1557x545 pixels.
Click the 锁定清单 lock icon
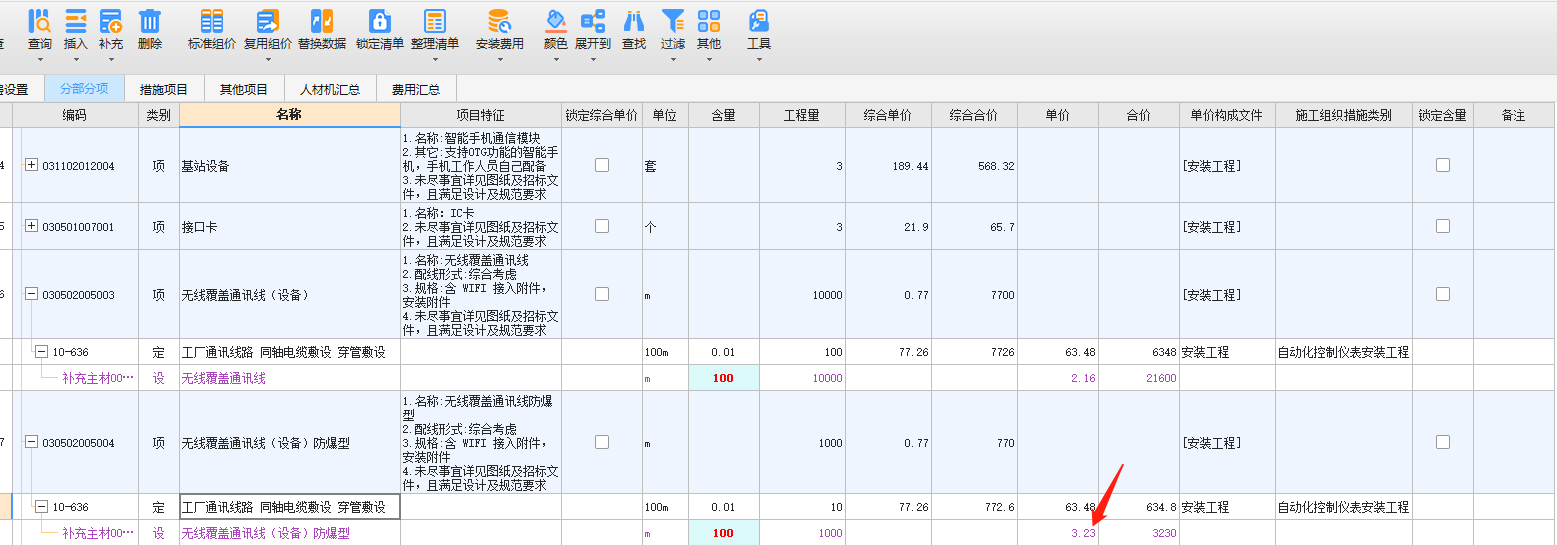pyautogui.click(x=379, y=20)
